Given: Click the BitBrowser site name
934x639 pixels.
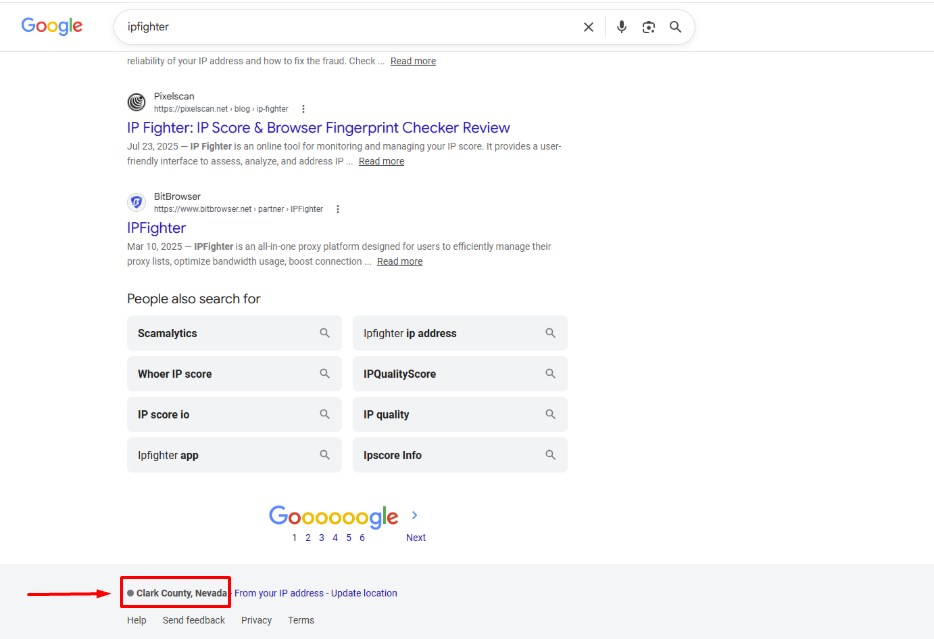Looking at the screenshot, I should coord(177,196).
